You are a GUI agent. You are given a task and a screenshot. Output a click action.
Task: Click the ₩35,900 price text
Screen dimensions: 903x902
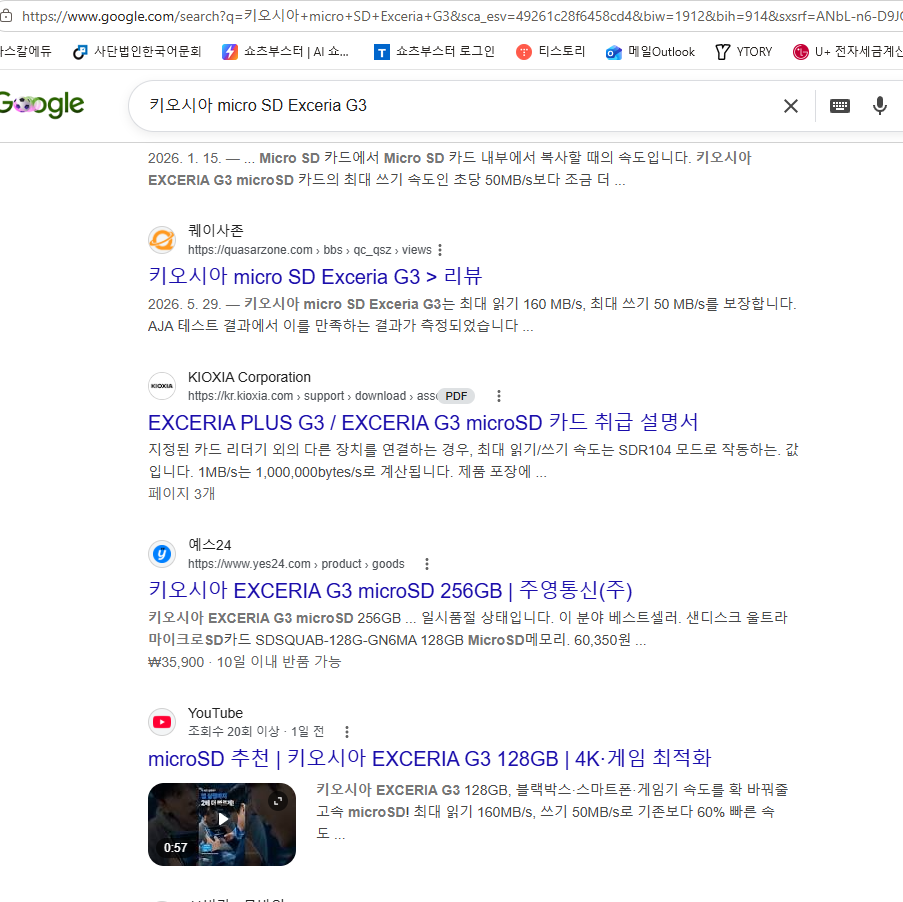176,662
